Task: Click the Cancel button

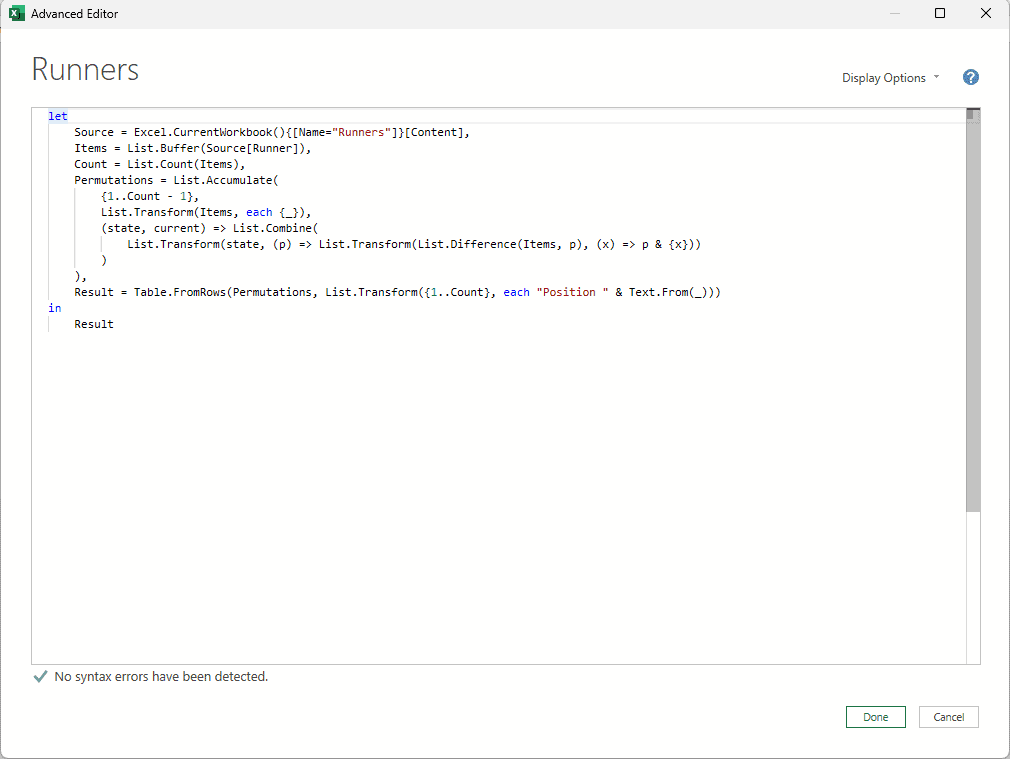Action: pyautogui.click(x=948, y=717)
